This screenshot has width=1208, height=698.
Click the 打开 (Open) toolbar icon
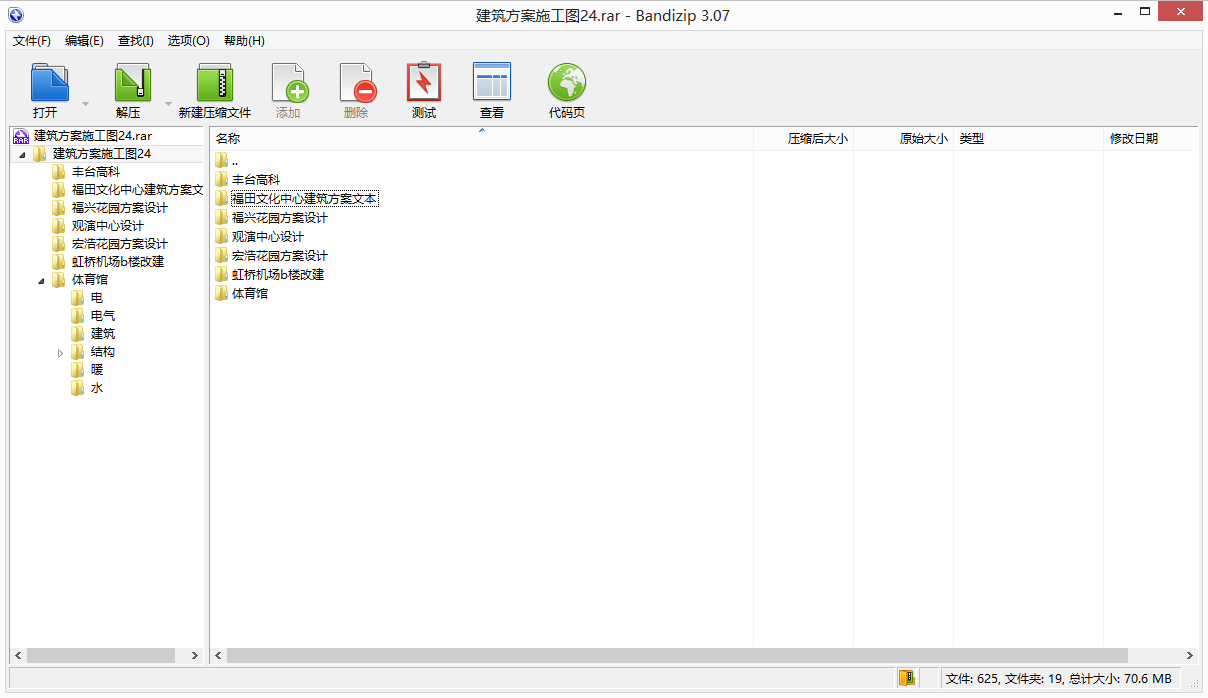point(49,83)
